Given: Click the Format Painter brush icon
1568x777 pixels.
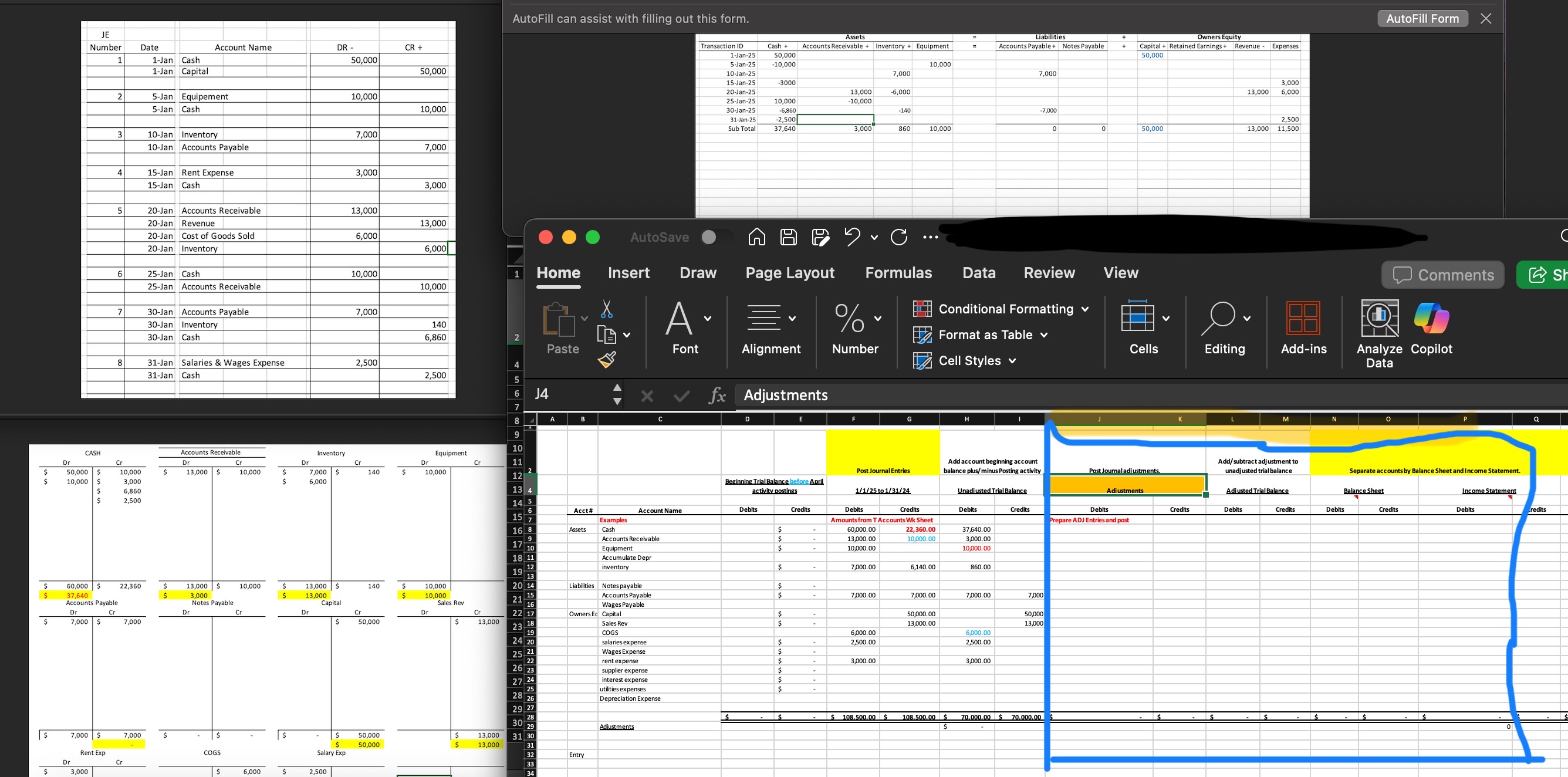Looking at the screenshot, I should pyautogui.click(x=606, y=360).
